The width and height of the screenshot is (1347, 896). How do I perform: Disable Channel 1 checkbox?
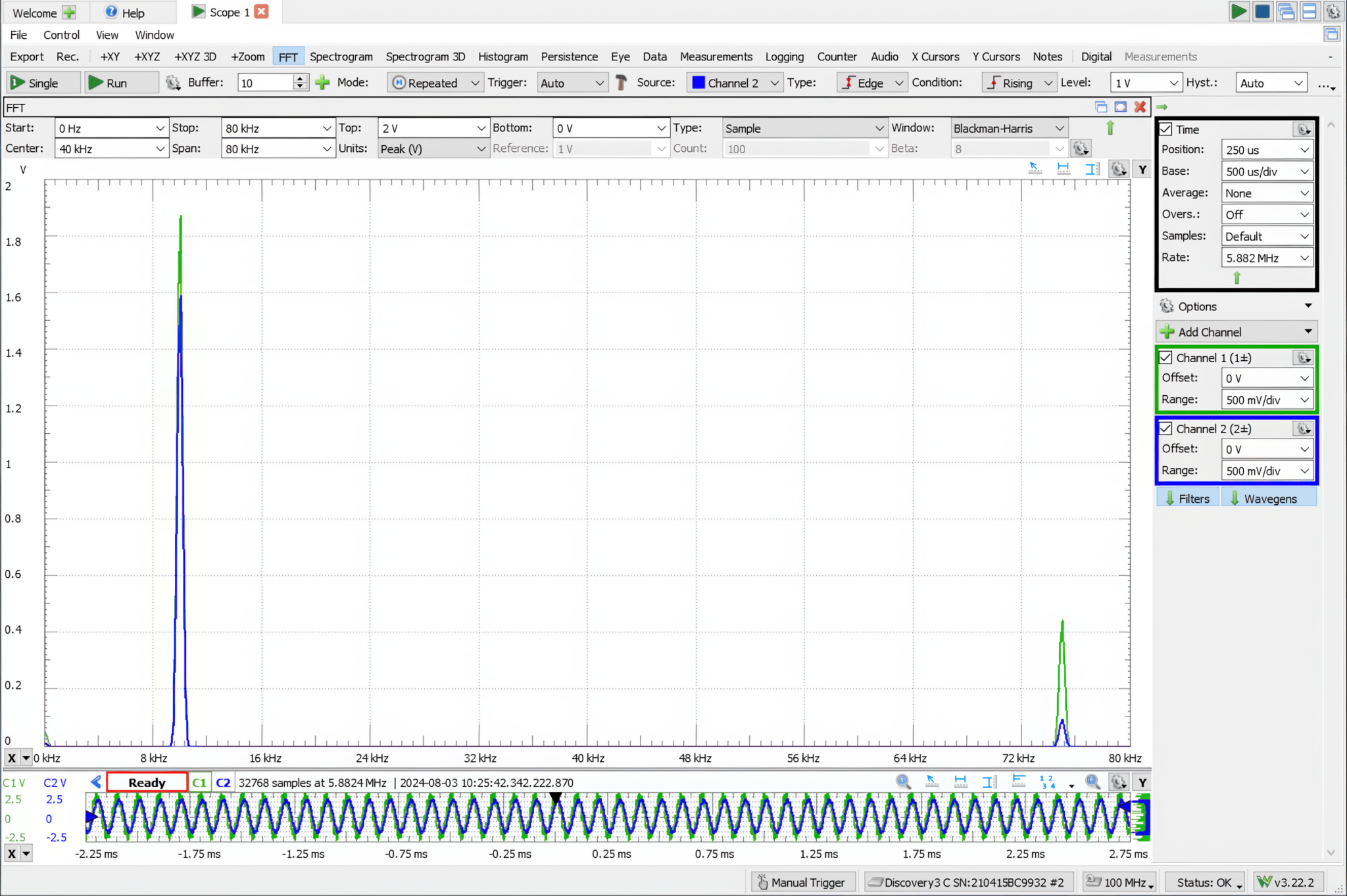[x=1166, y=358]
